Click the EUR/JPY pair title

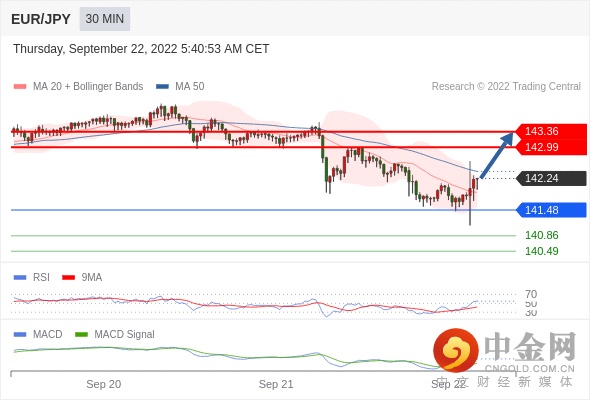(41, 19)
